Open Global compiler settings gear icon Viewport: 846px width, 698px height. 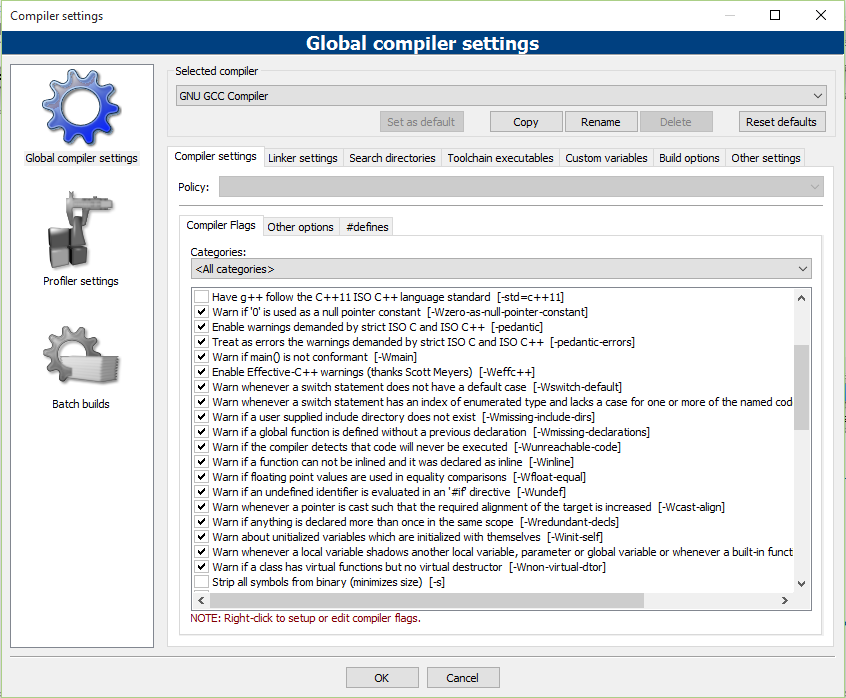point(81,107)
